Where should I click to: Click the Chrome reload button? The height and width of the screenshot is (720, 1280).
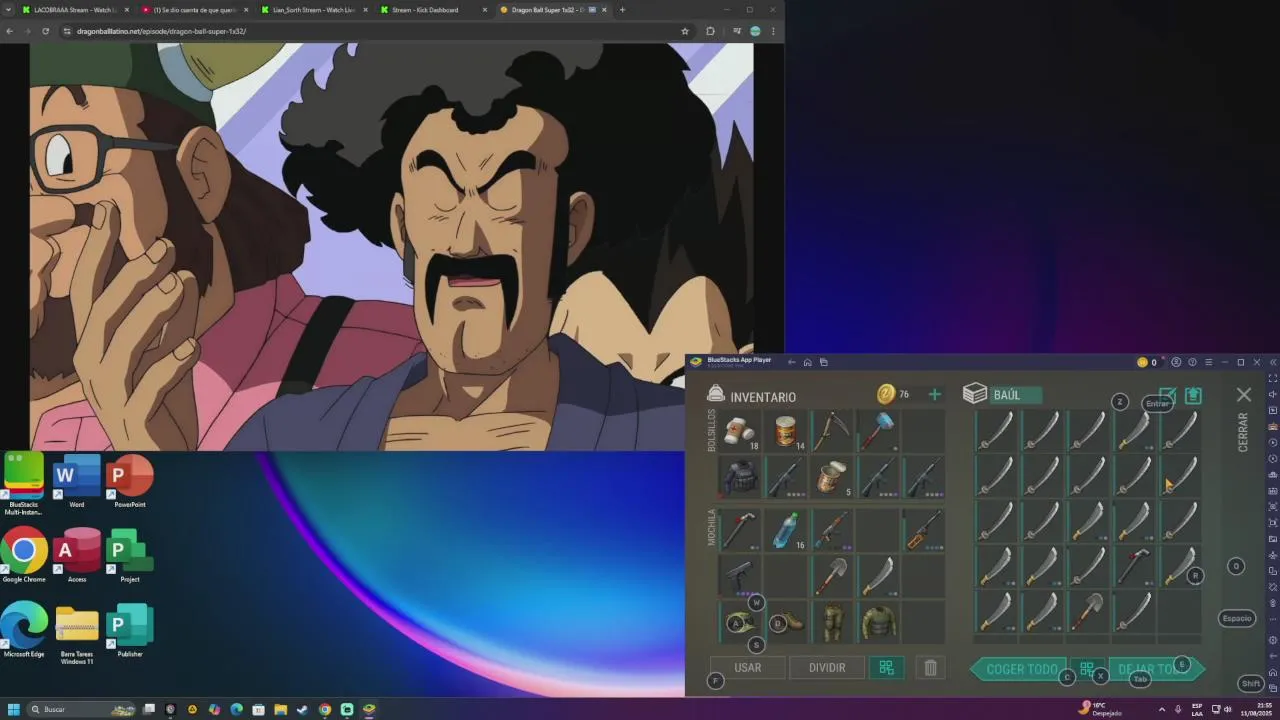[45, 31]
